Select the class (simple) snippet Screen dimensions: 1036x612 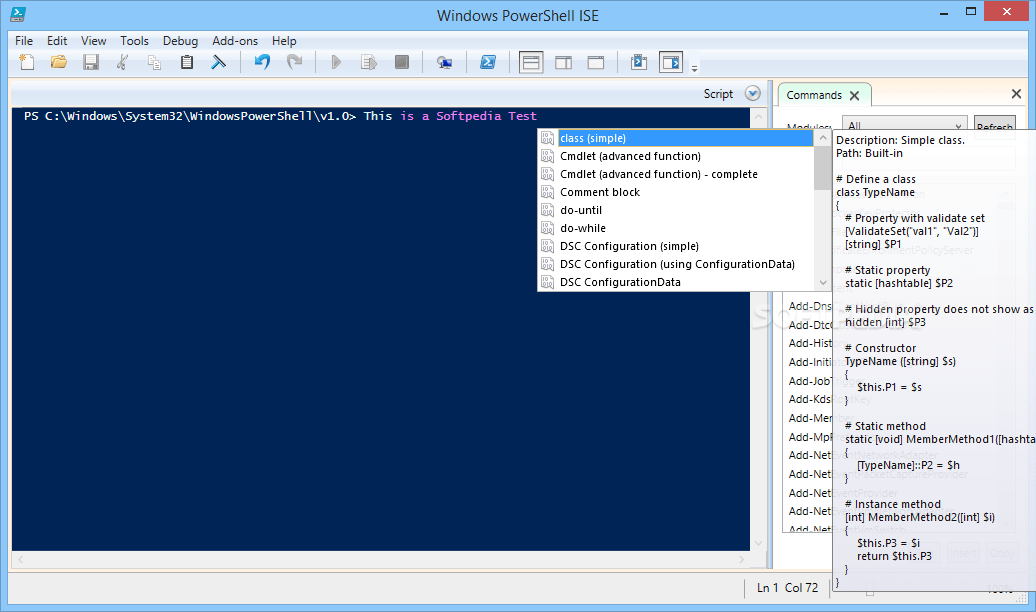coord(676,138)
